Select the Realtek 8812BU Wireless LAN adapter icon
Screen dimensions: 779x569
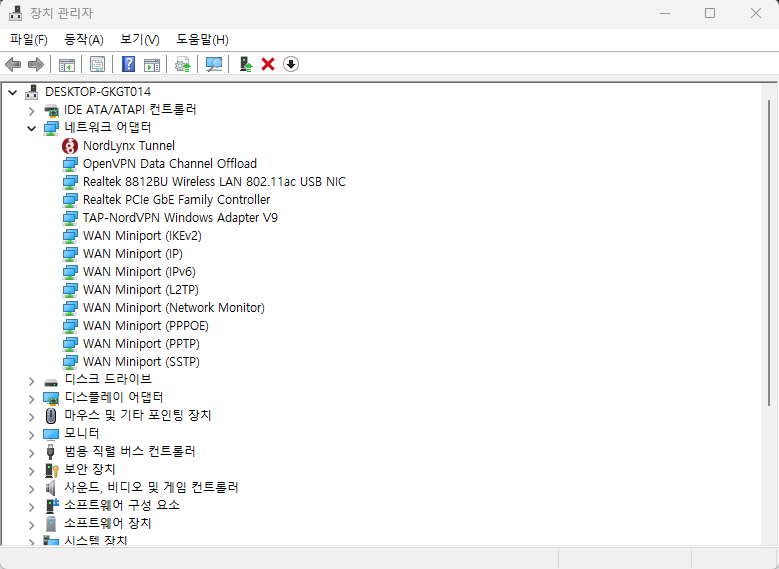[x=70, y=182]
